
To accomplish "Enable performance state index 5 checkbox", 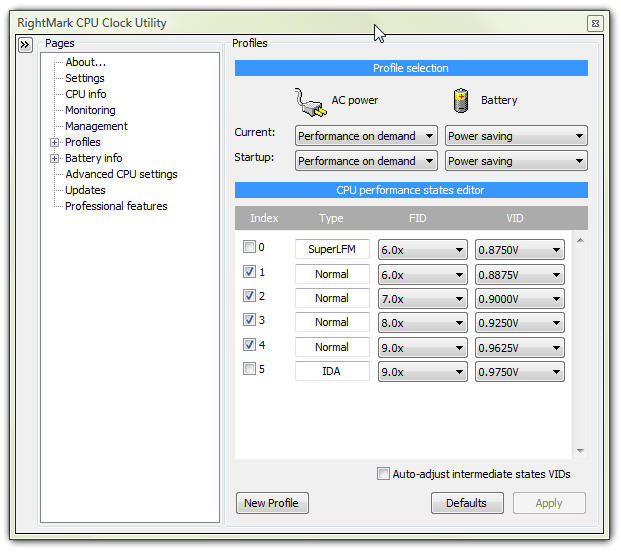I will (x=249, y=369).
